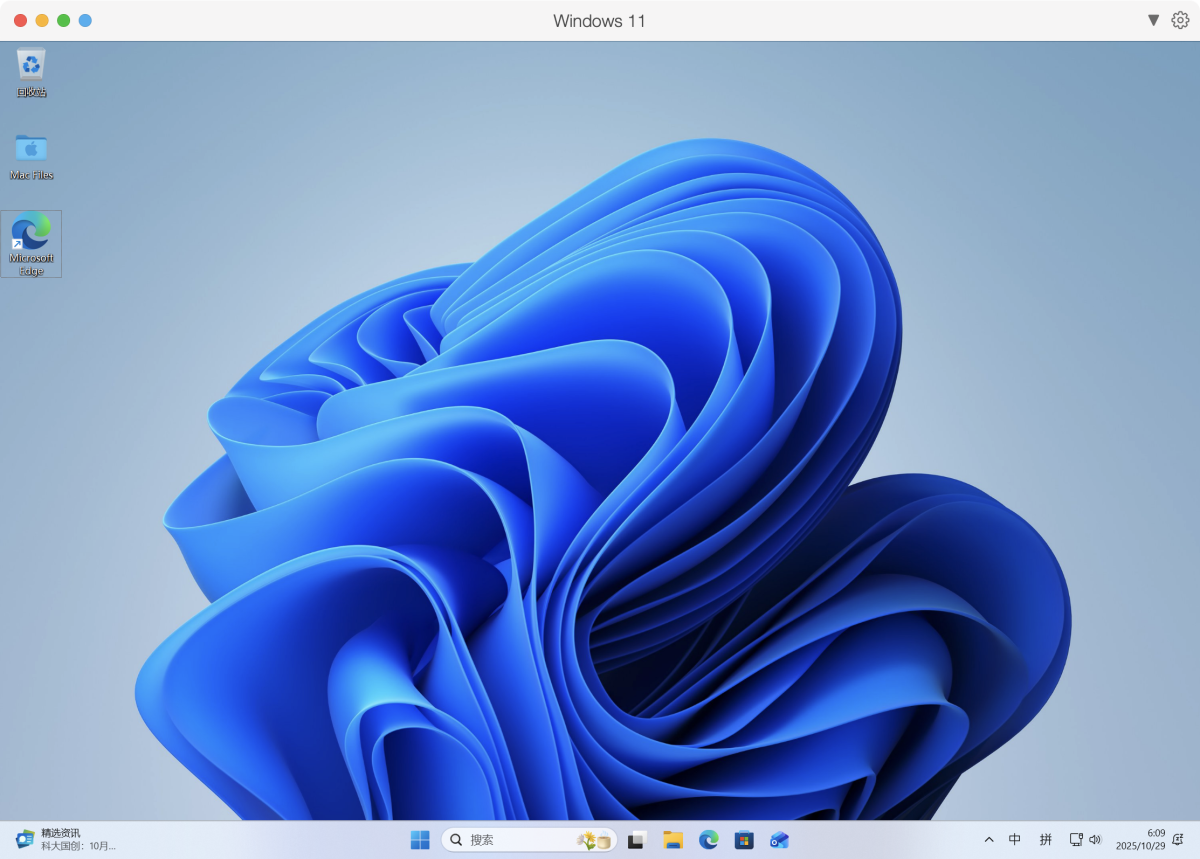1200x859 pixels.
Task: Open the virtual machine settings gear
Action: click(1180, 20)
